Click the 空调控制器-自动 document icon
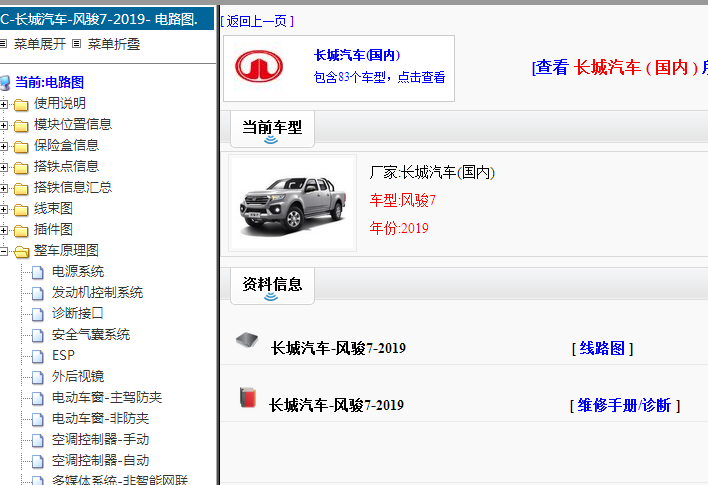708x485 pixels. 38,462
